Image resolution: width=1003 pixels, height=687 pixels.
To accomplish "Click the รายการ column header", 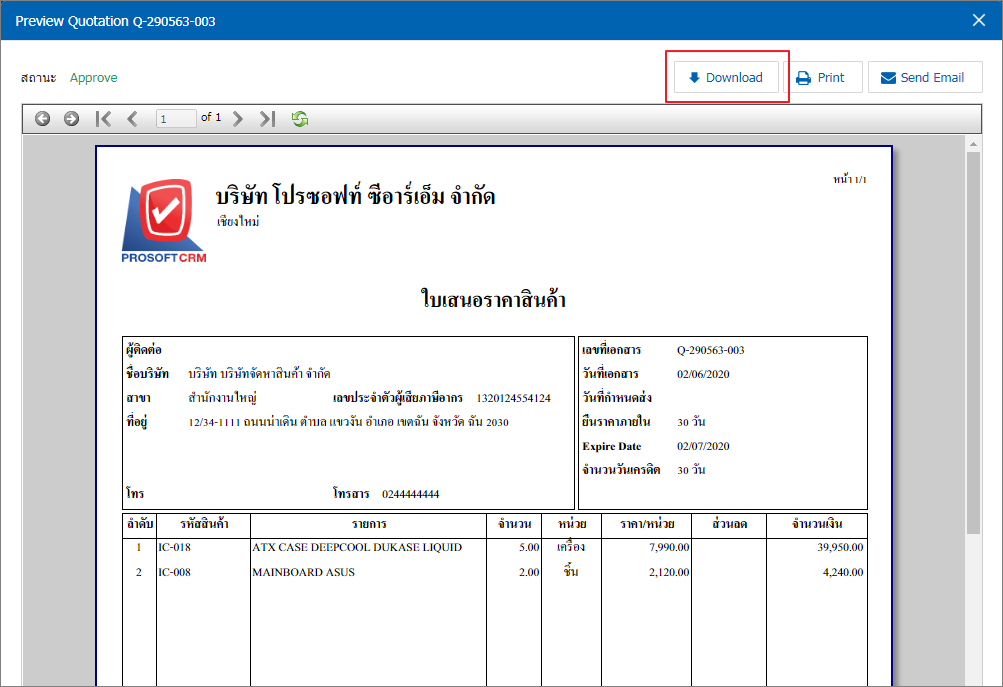I will click(369, 524).
